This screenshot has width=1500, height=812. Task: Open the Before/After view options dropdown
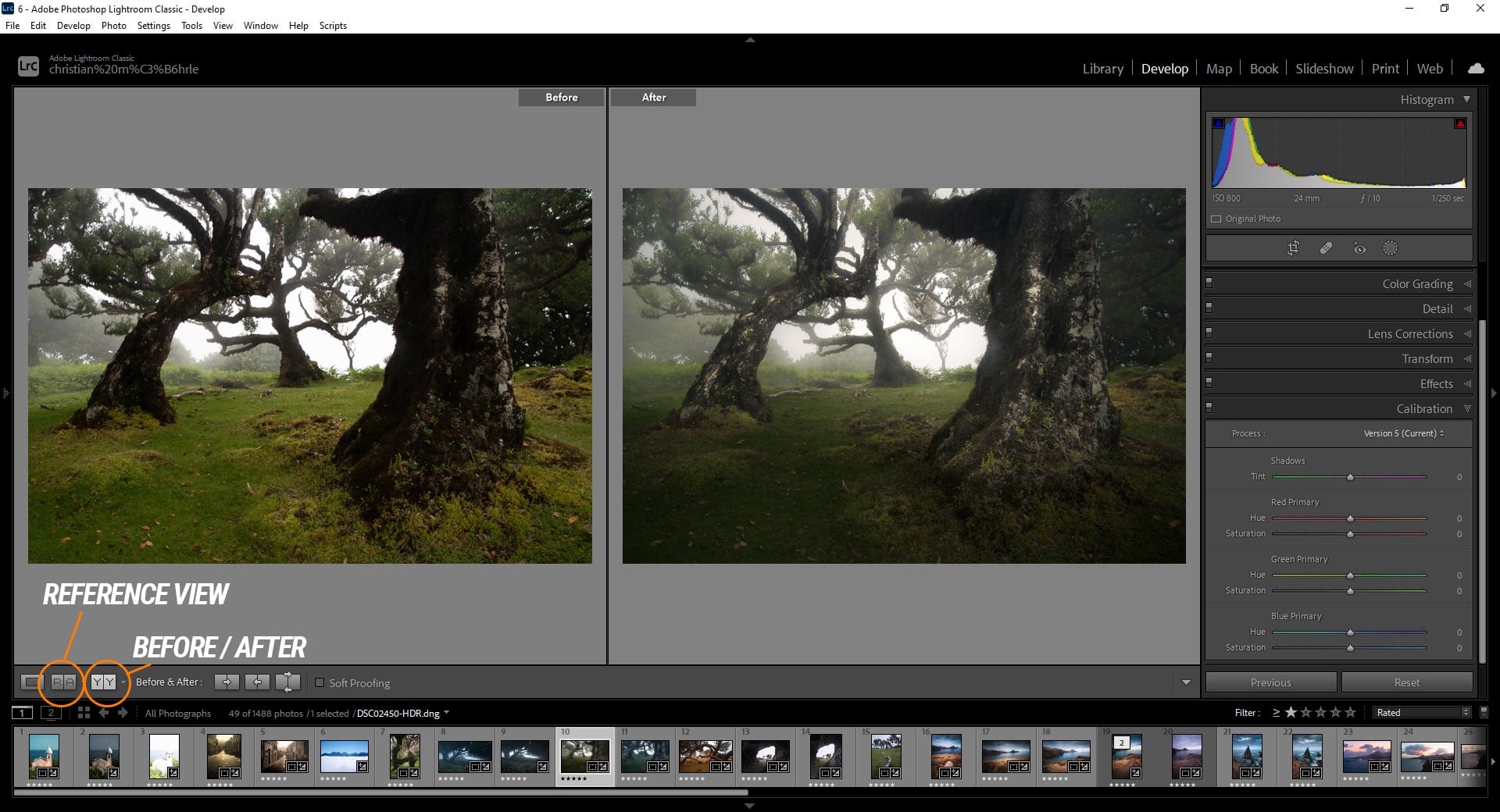(123, 682)
